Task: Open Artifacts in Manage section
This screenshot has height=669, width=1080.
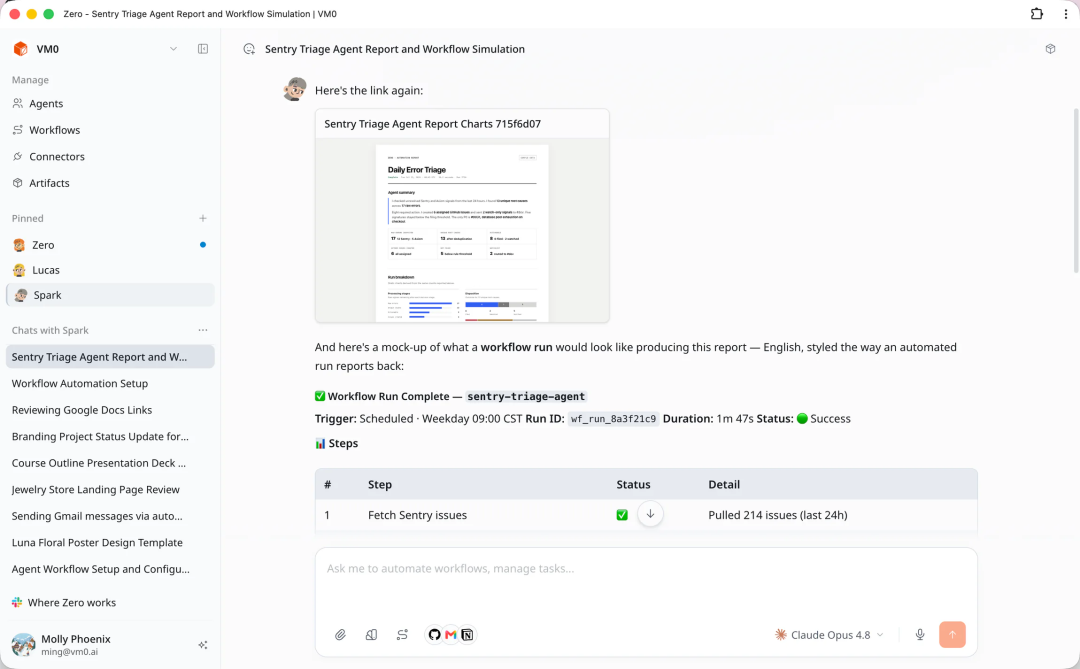Action: [49, 183]
